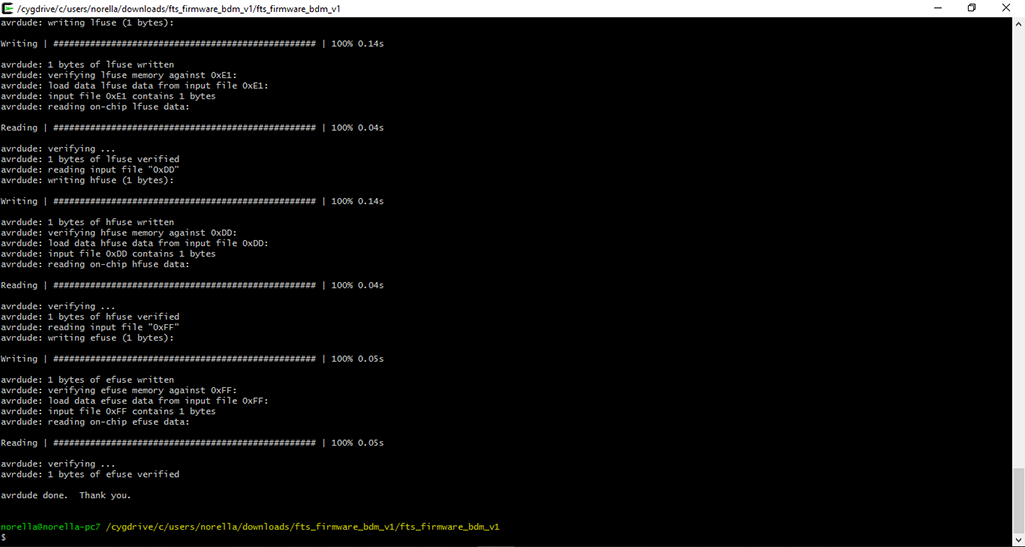The width and height of the screenshot is (1025, 547).
Task: Click 'avrdude: writing hfuse (1 bytes):' line
Action: (87, 180)
